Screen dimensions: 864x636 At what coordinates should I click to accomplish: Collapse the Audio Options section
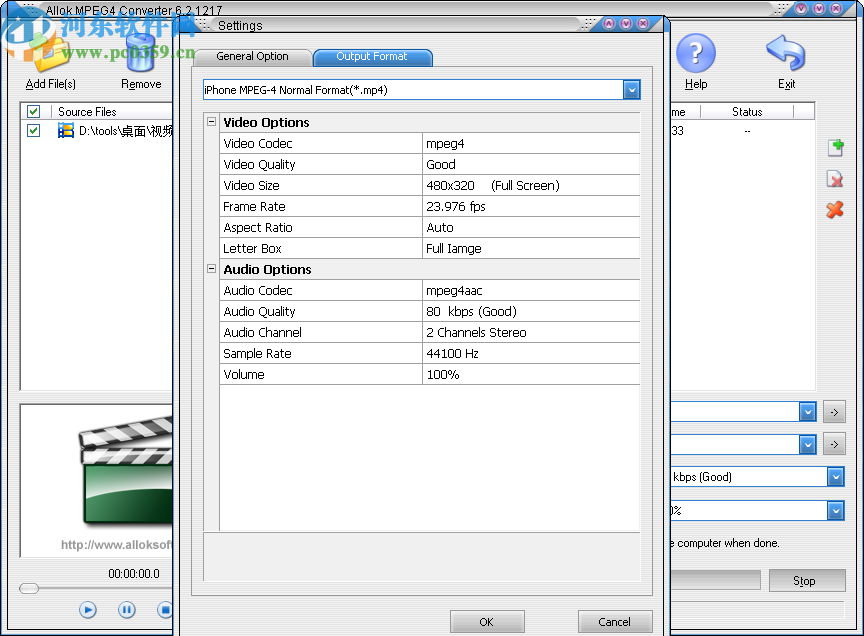click(x=211, y=268)
